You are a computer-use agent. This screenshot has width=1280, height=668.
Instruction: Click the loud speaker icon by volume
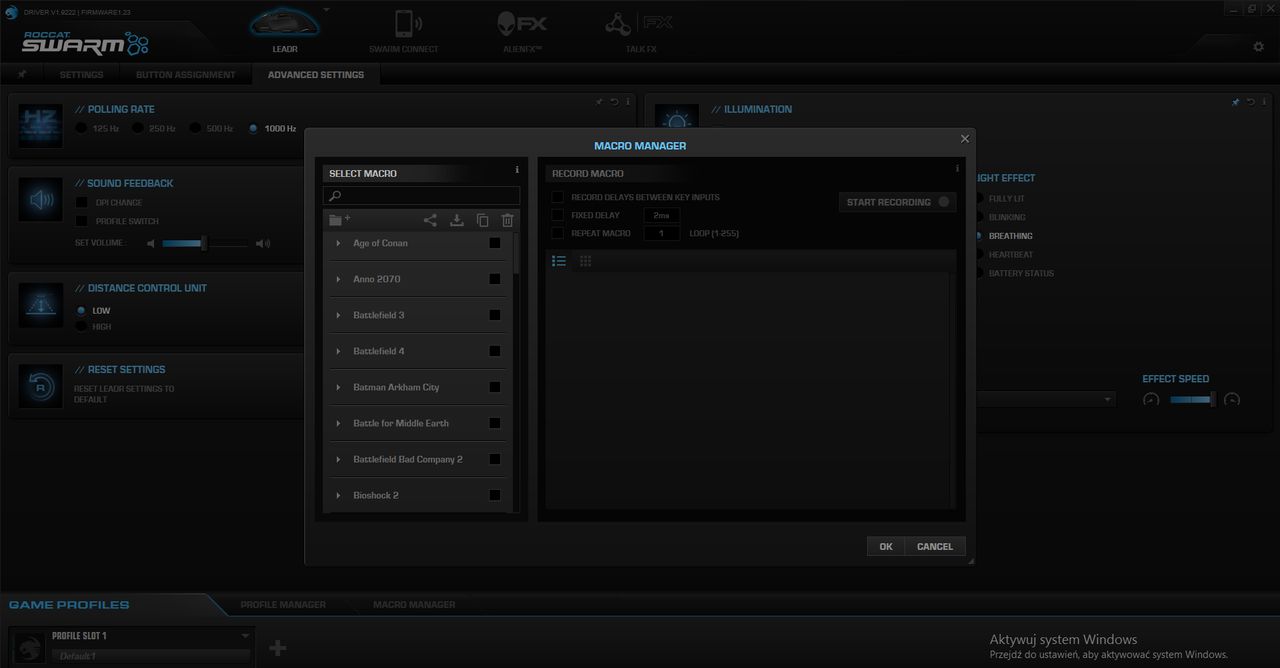[263, 243]
